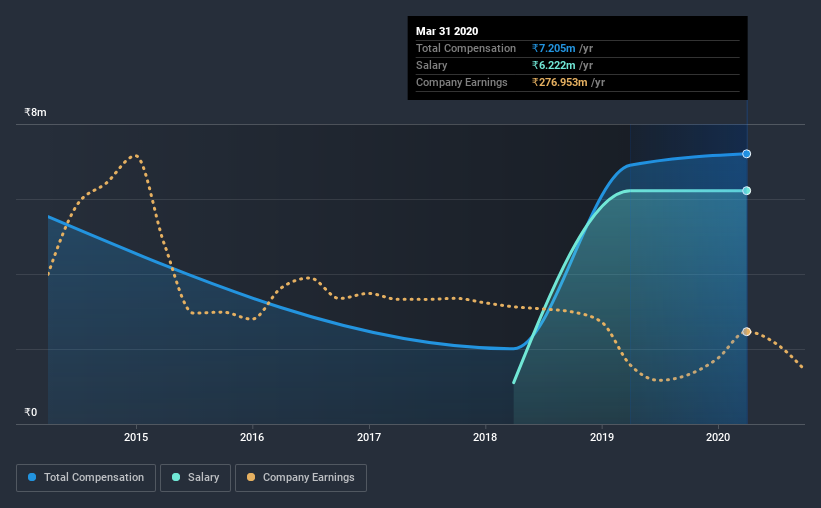
Task: Toggle the Total Compensation legend button
Action: [86, 478]
